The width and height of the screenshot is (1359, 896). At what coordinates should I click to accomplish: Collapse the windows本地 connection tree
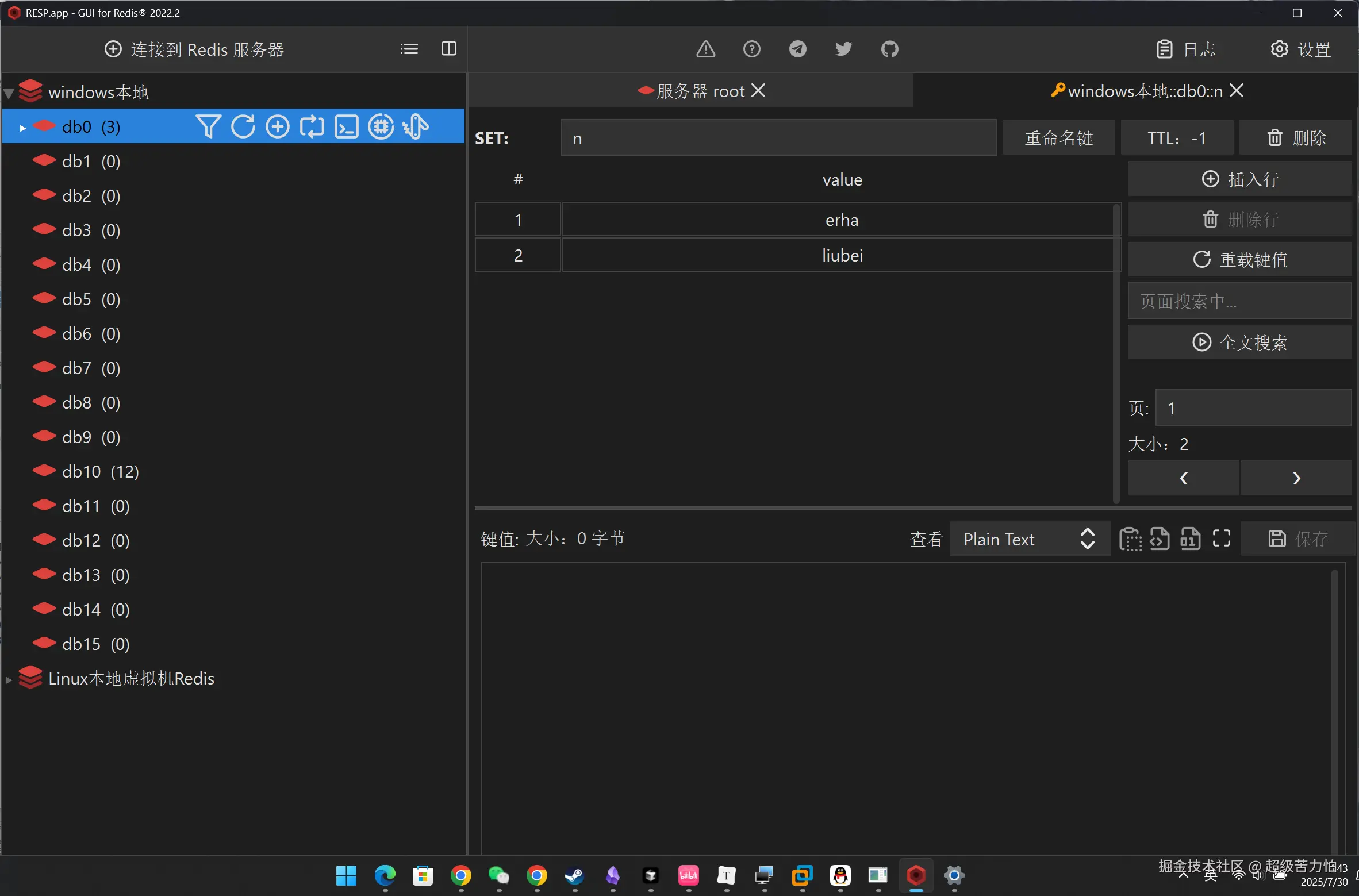click(9, 93)
